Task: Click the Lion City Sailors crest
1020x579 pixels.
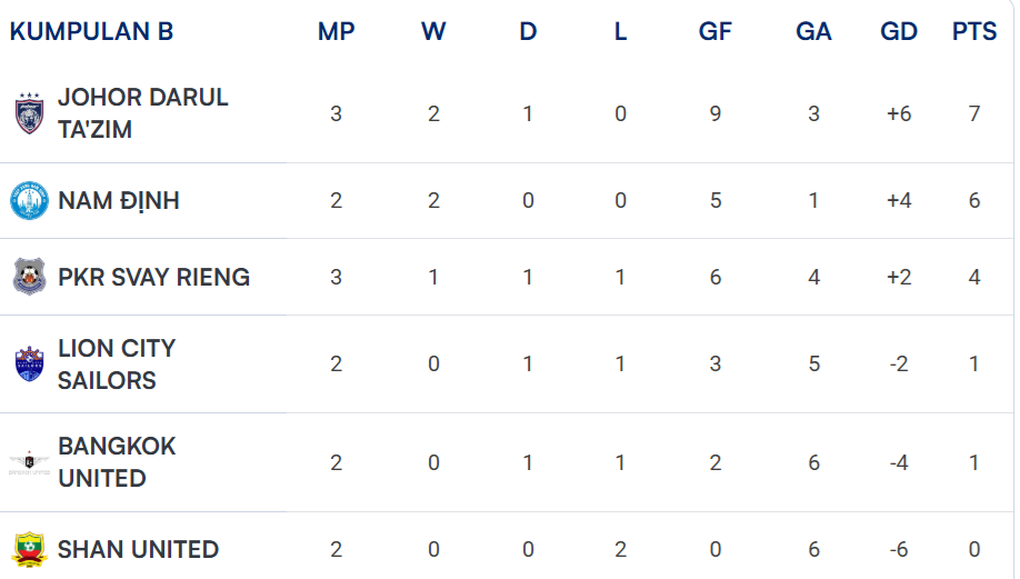Action: [x=28, y=364]
